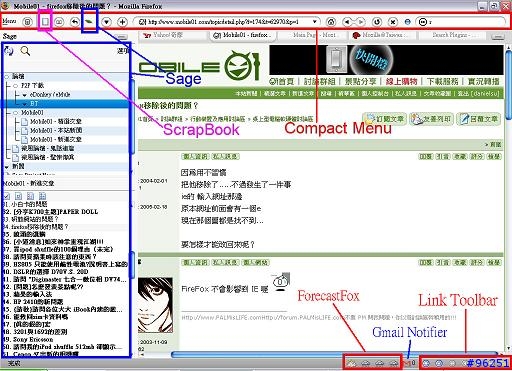This screenshot has width=512, height=371.
Task: Open the URL bar history dropdown arrow
Action: coord(314,22)
